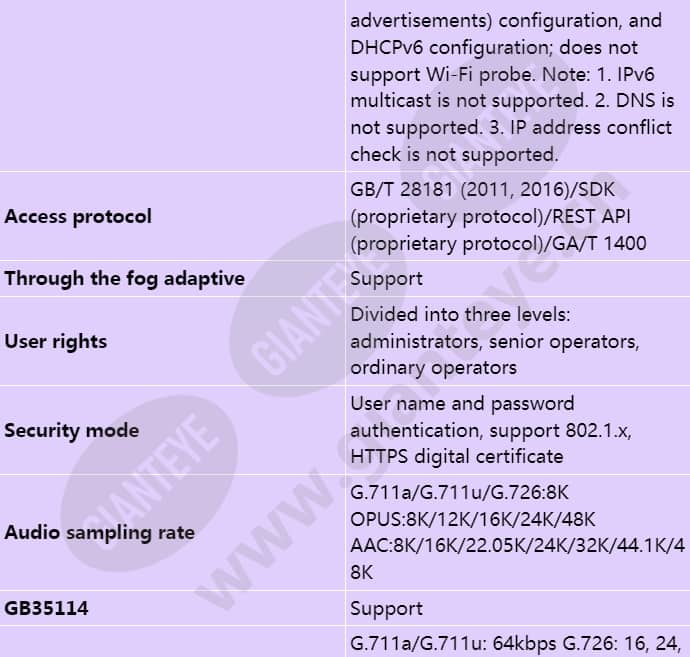
Task: Click Support value next to fog adaptive
Action: click(x=386, y=279)
